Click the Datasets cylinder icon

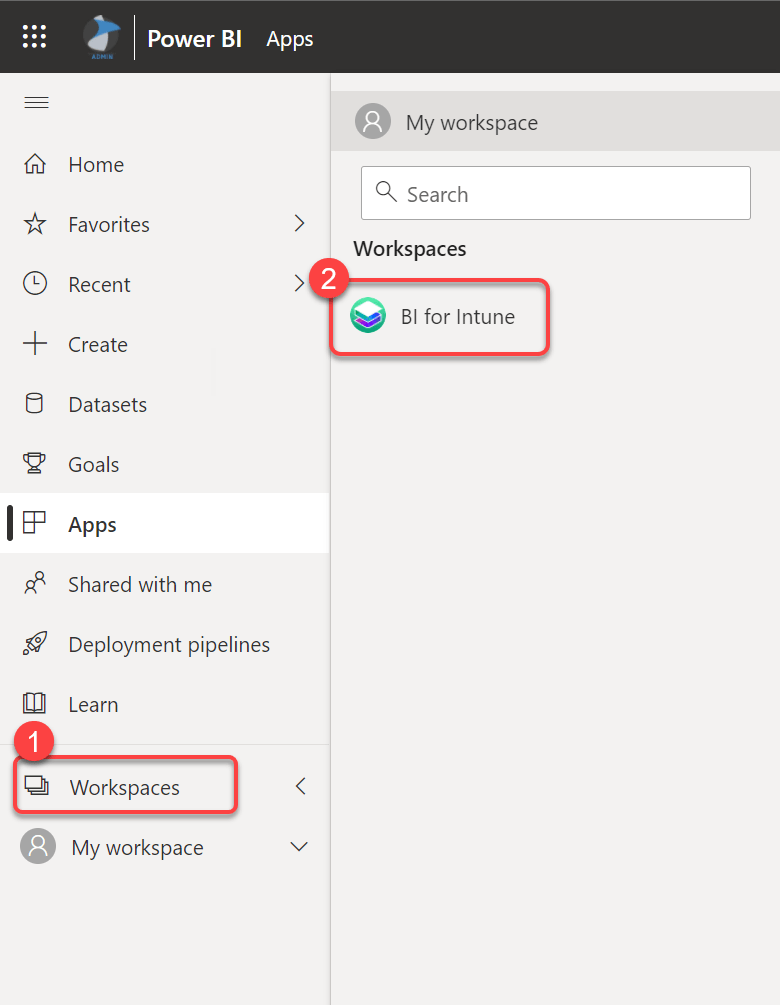click(35, 405)
